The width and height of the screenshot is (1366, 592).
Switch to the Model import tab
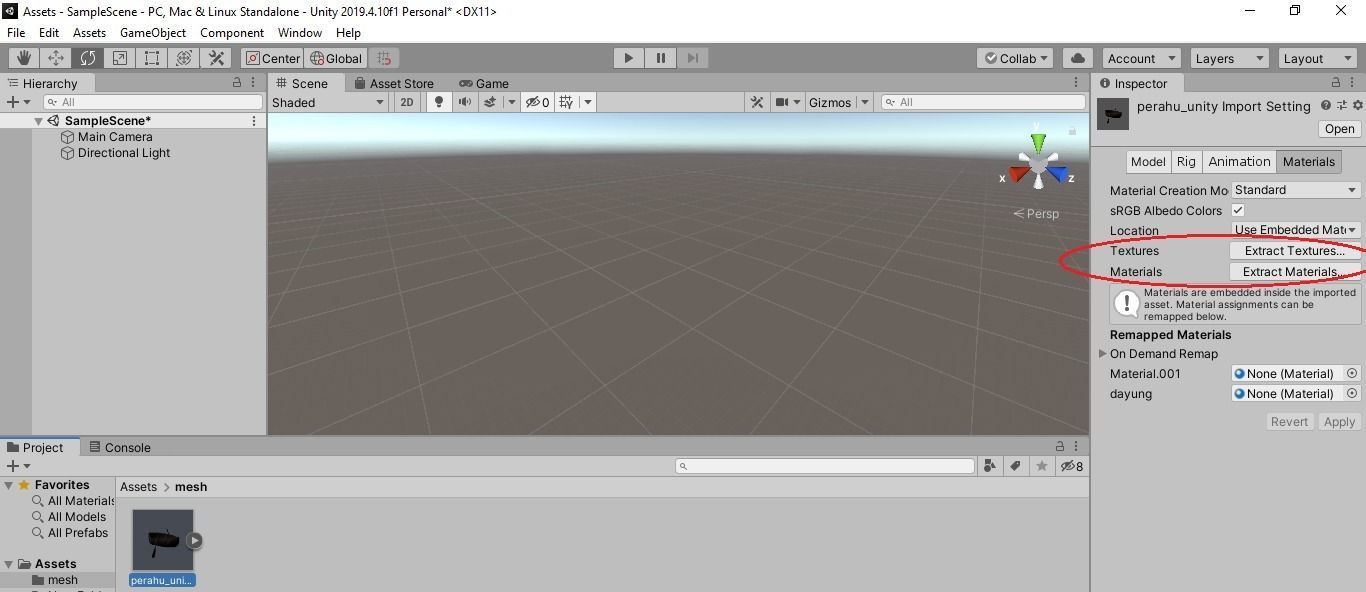[1148, 162]
